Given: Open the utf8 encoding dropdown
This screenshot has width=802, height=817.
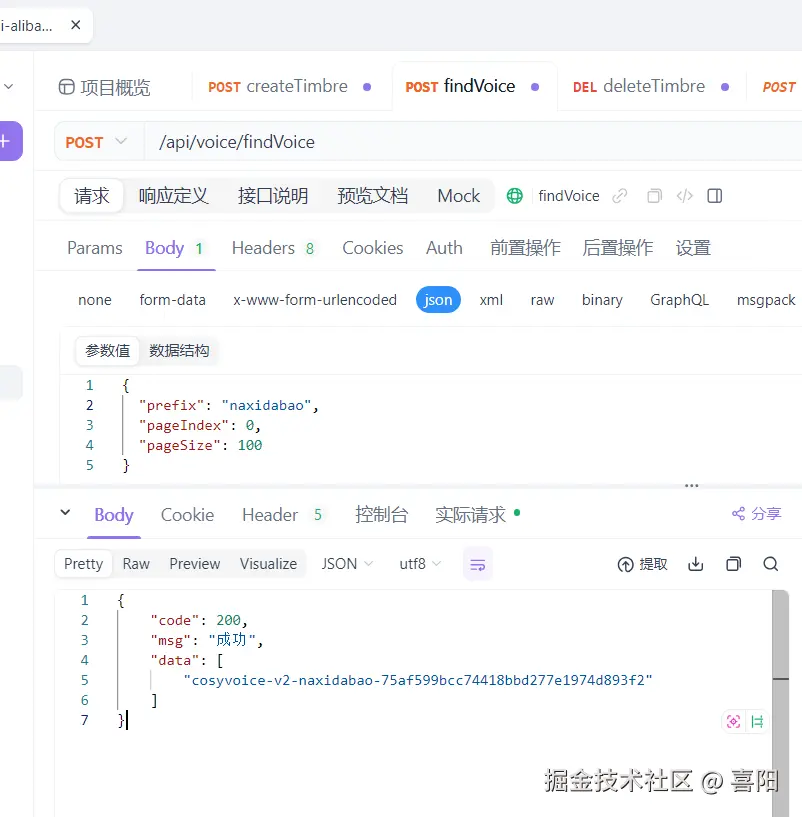Looking at the screenshot, I should point(420,563).
